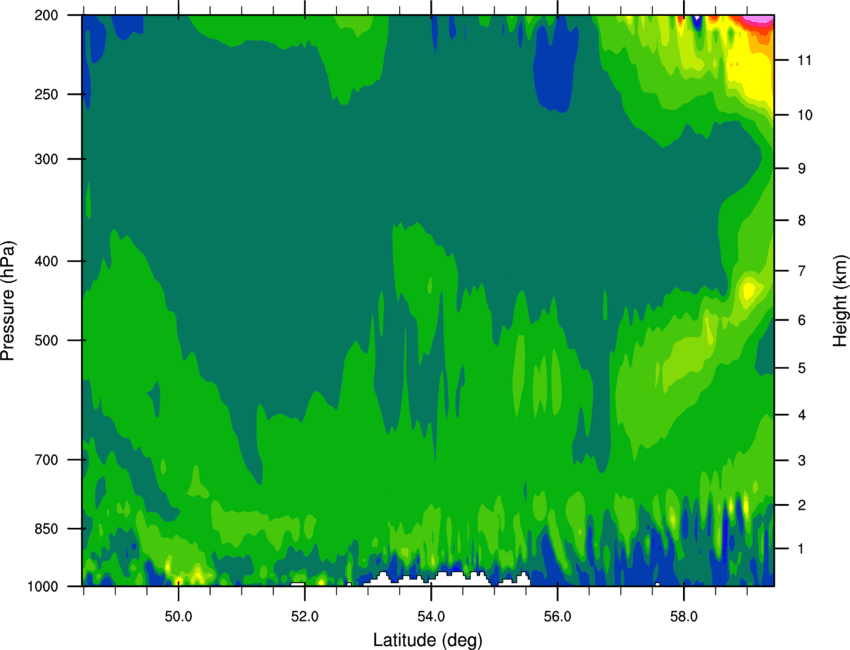
Task: Click the pink maximum contour at top-right corner
Action: point(761,21)
